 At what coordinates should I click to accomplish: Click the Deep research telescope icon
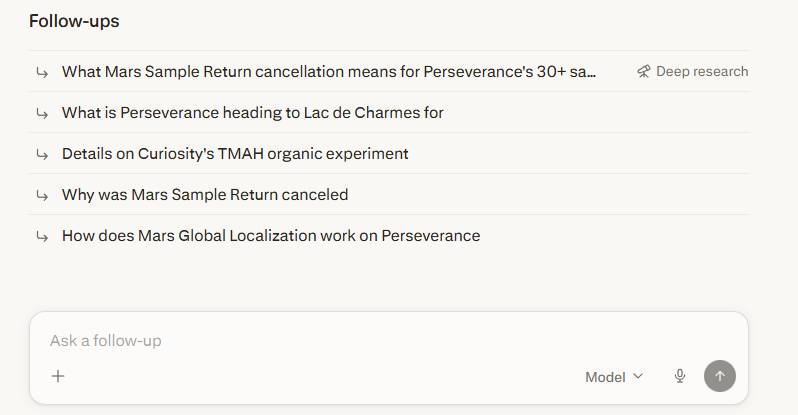coord(644,71)
